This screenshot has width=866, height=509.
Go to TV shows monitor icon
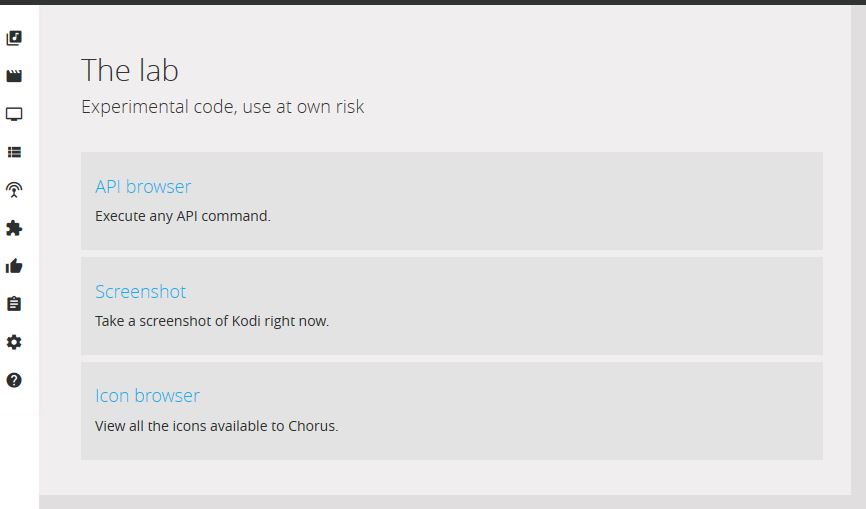[x=14, y=114]
